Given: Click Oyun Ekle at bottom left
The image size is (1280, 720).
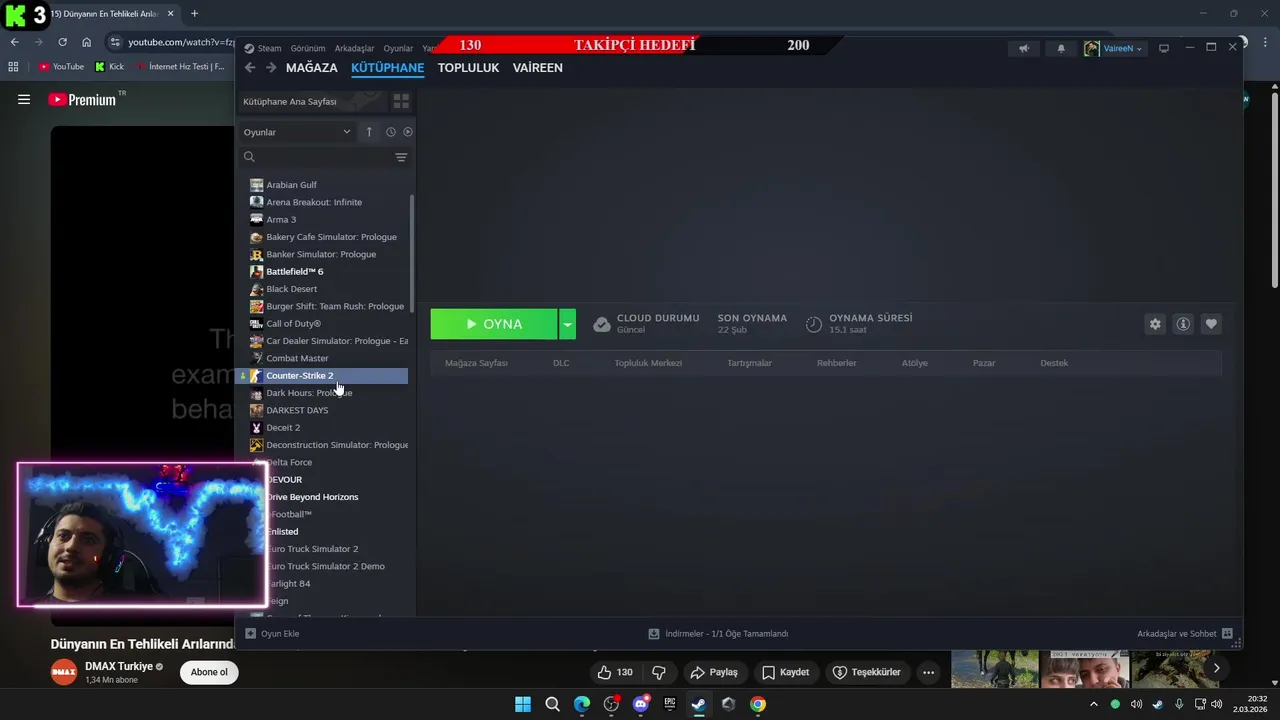Looking at the screenshot, I should pos(272,633).
